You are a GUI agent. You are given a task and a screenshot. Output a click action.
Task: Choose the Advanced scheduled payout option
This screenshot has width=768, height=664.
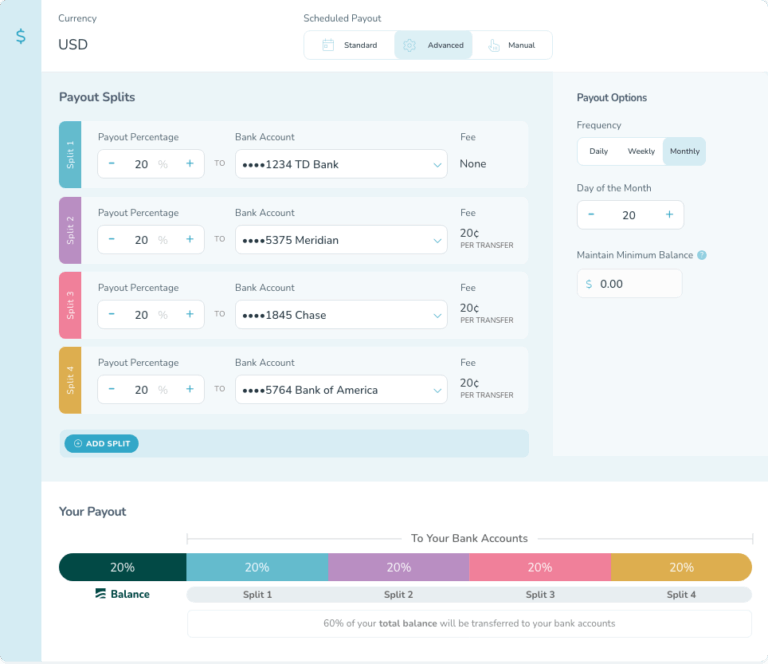pos(434,45)
